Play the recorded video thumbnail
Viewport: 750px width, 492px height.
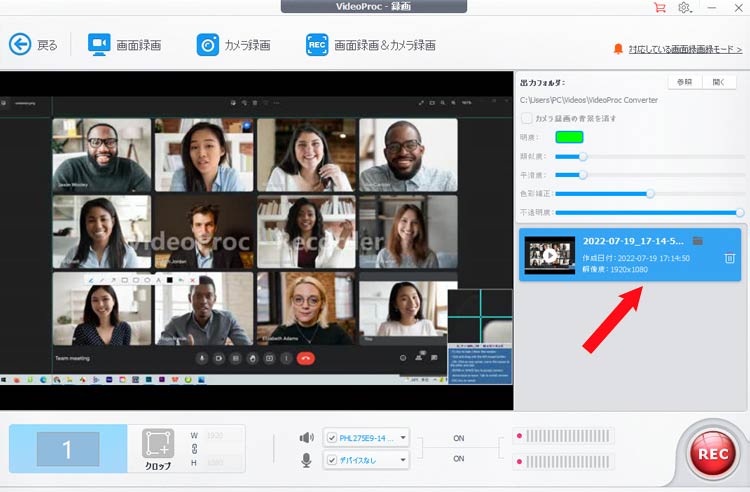(x=549, y=255)
